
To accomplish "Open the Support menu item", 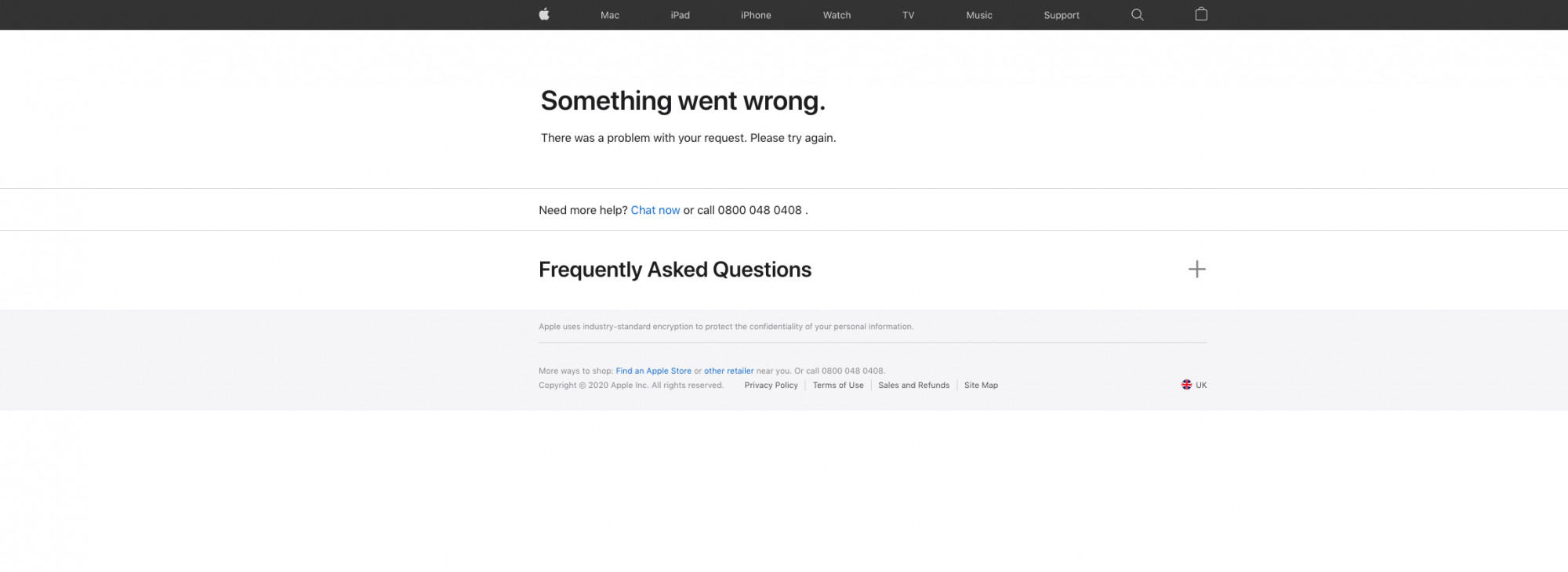I will click(1062, 15).
